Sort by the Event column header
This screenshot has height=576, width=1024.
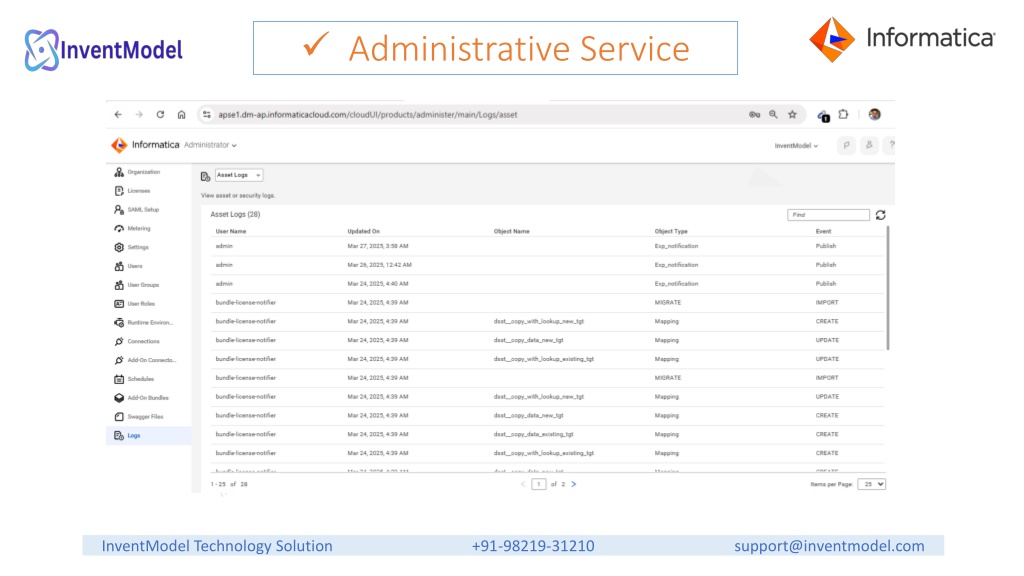823,231
